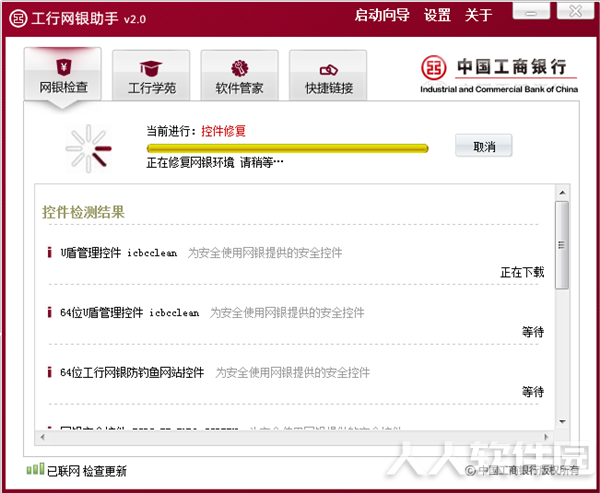The width and height of the screenshot is (600, 493).
Task: Open the 关于 menu item
Action: [478, 15]
